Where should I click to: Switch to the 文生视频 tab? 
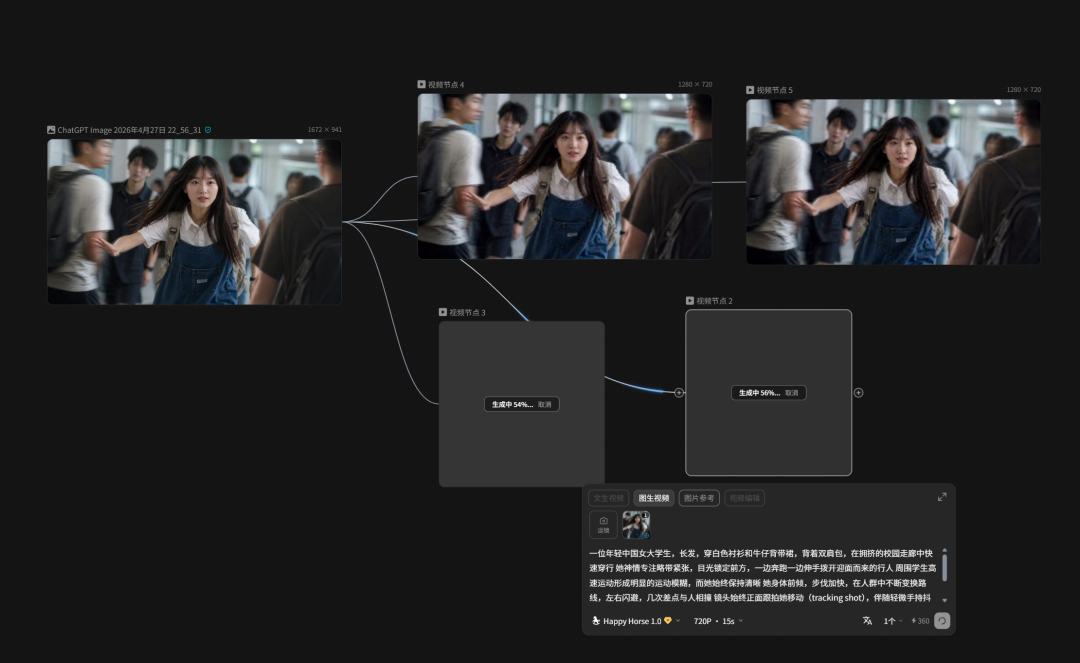(x=607, y=498)
